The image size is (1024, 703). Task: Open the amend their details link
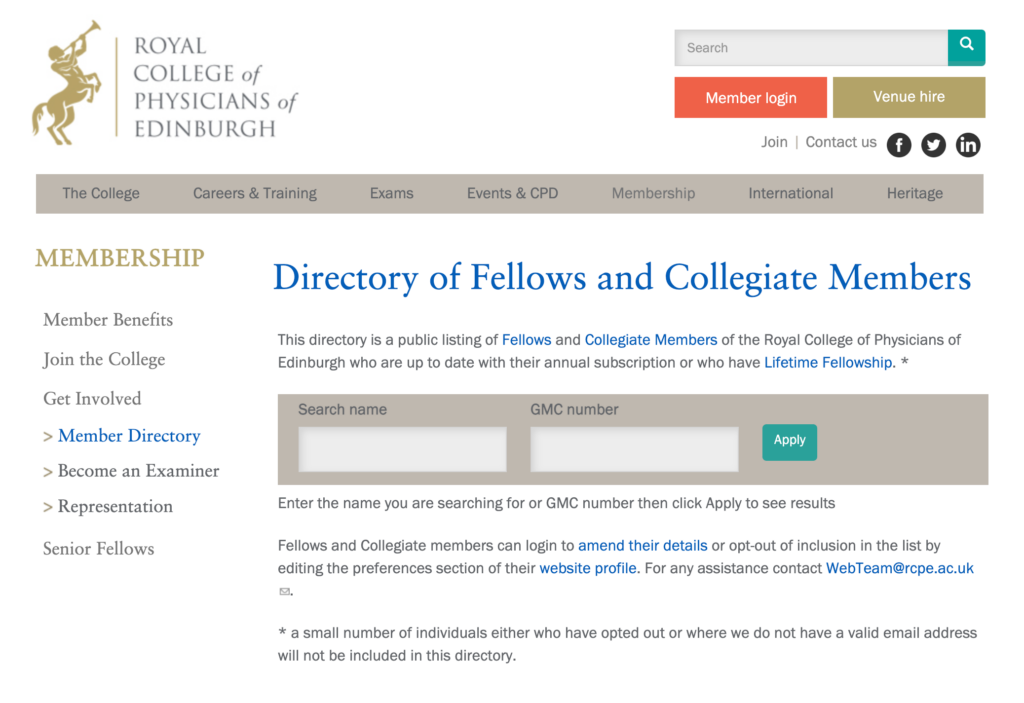coord(643,546)
